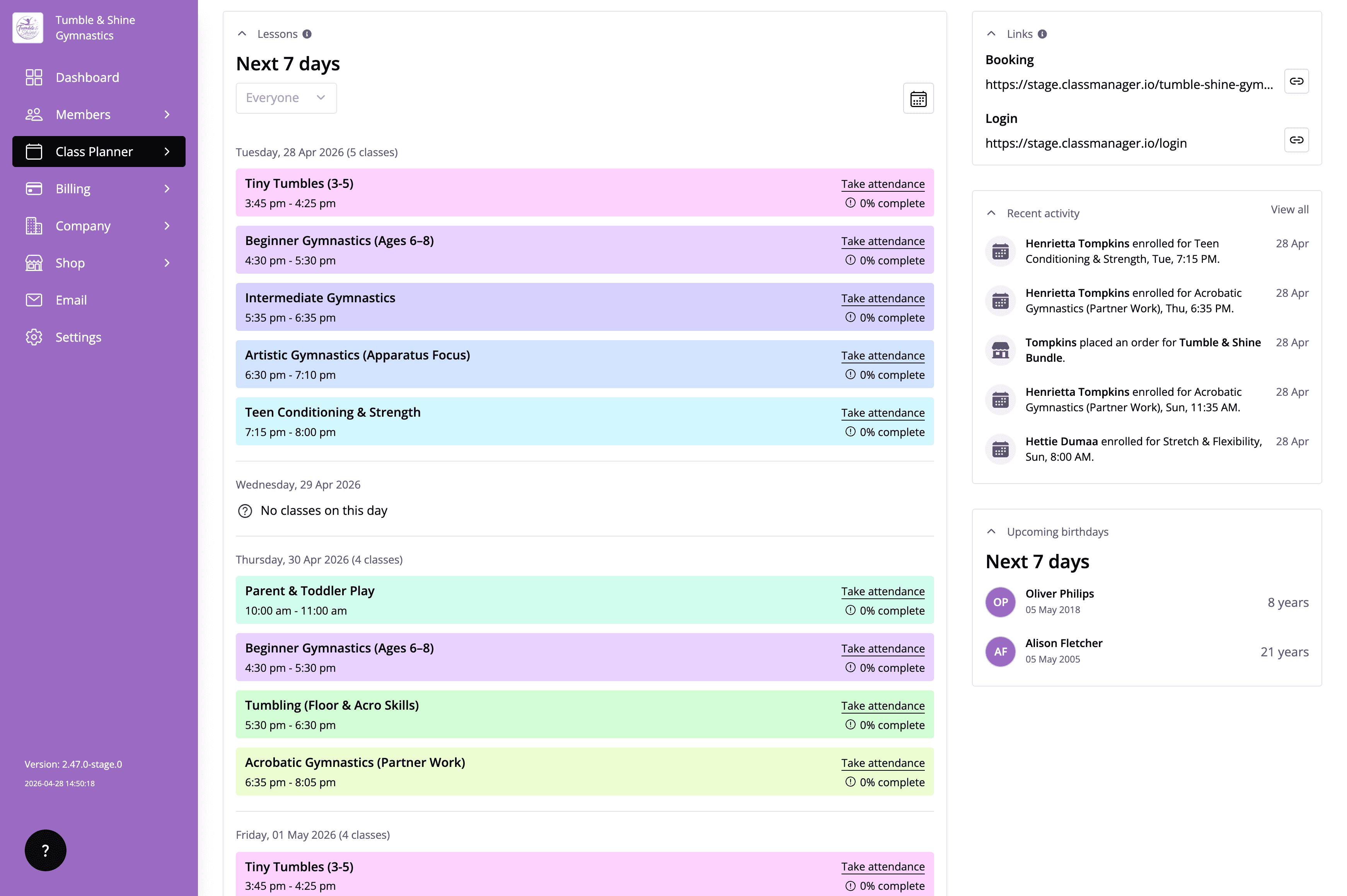
Task: Click the Tumble & Shine logo
Action: pos(27,27)
